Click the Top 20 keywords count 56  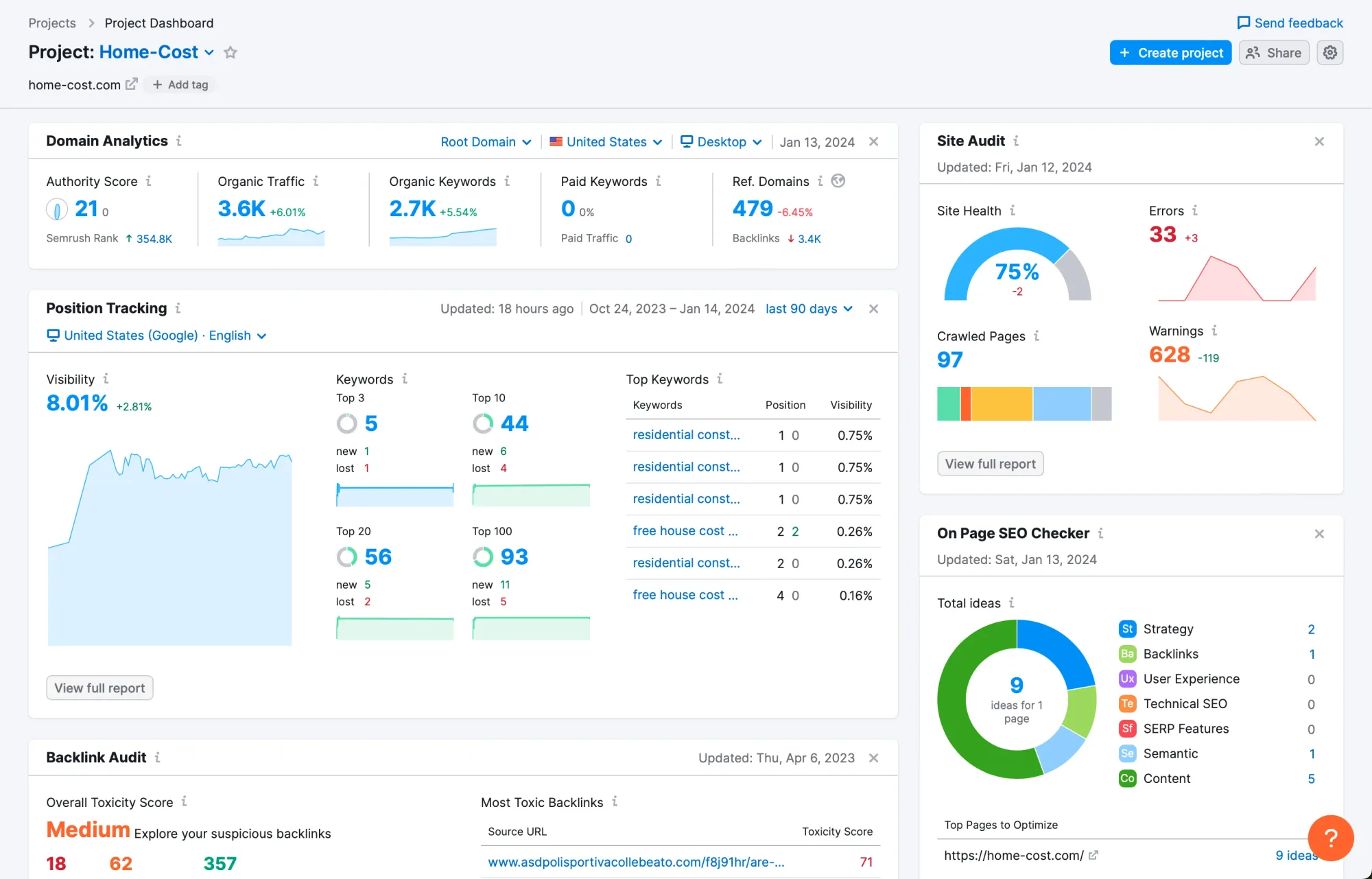pyautogui.click(x=378, y=556)
